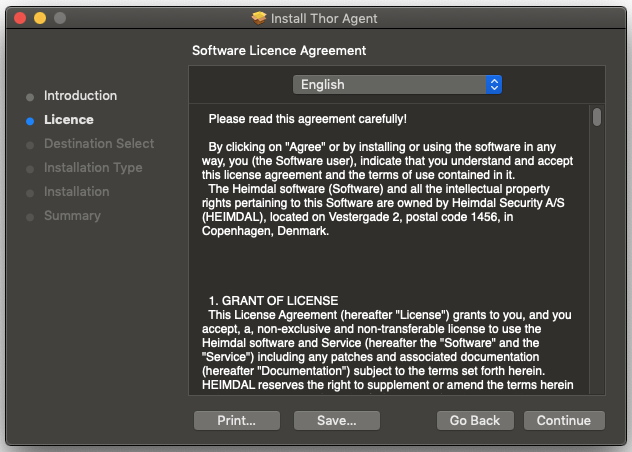Viewport: 632px width, 452px height.
Task: Click the Installation step in the sidebar
Action: pyautogui.click(x=77, y=192)
